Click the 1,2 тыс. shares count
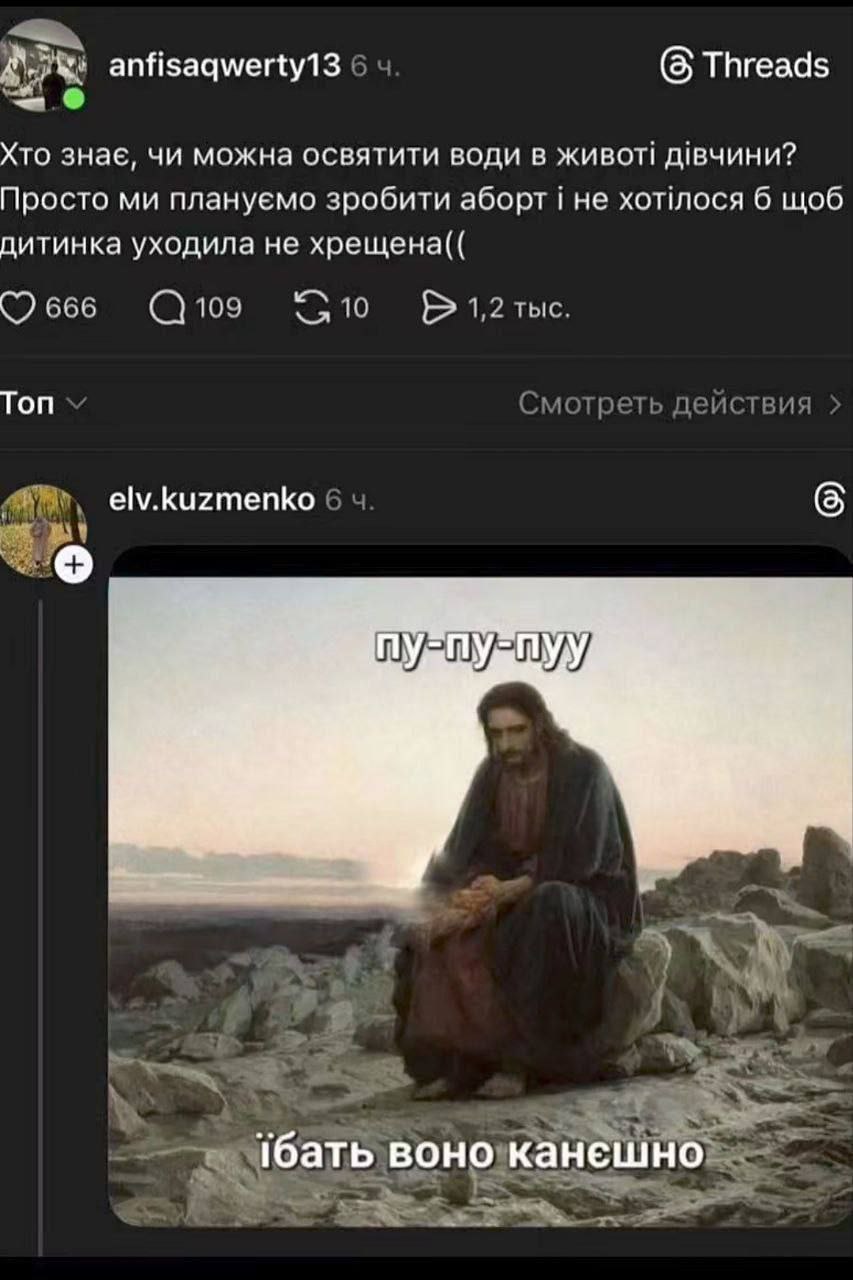 [520, 309]
